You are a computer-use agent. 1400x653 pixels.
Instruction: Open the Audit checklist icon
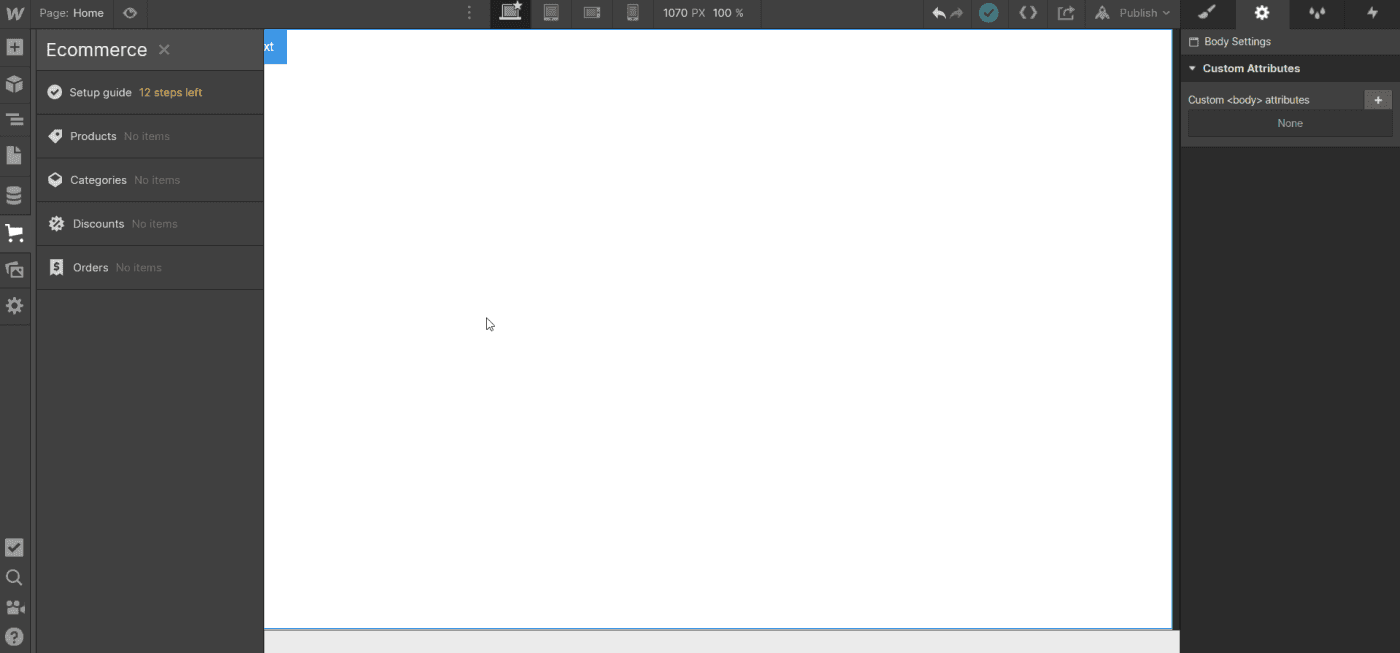[14, 548]
